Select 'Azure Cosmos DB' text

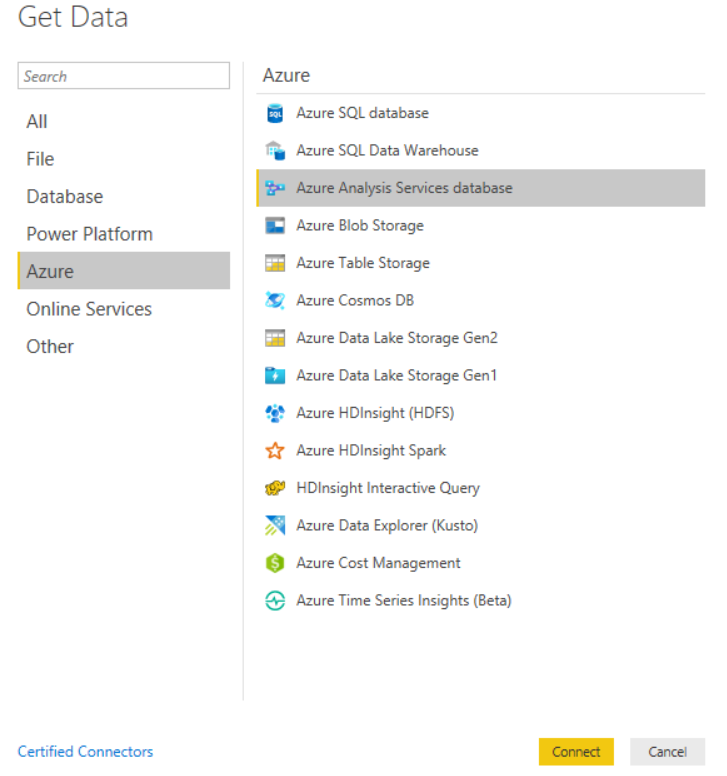pyautogui.click(x=355, y=300)
